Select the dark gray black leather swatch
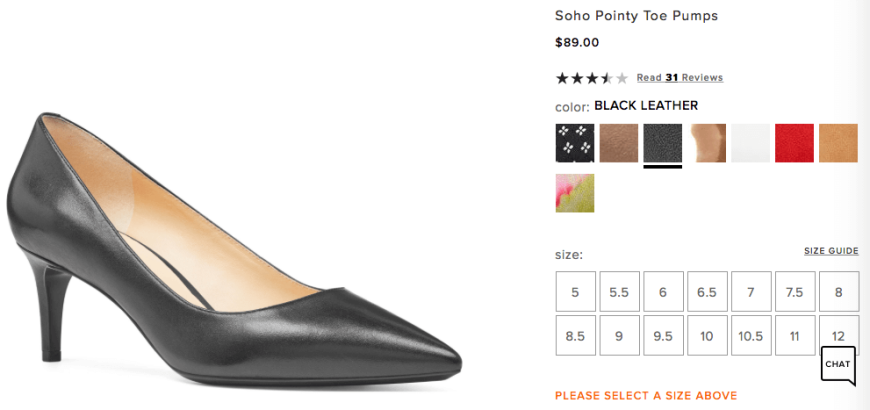Viewport: 870px width, 410px height. 662,143
